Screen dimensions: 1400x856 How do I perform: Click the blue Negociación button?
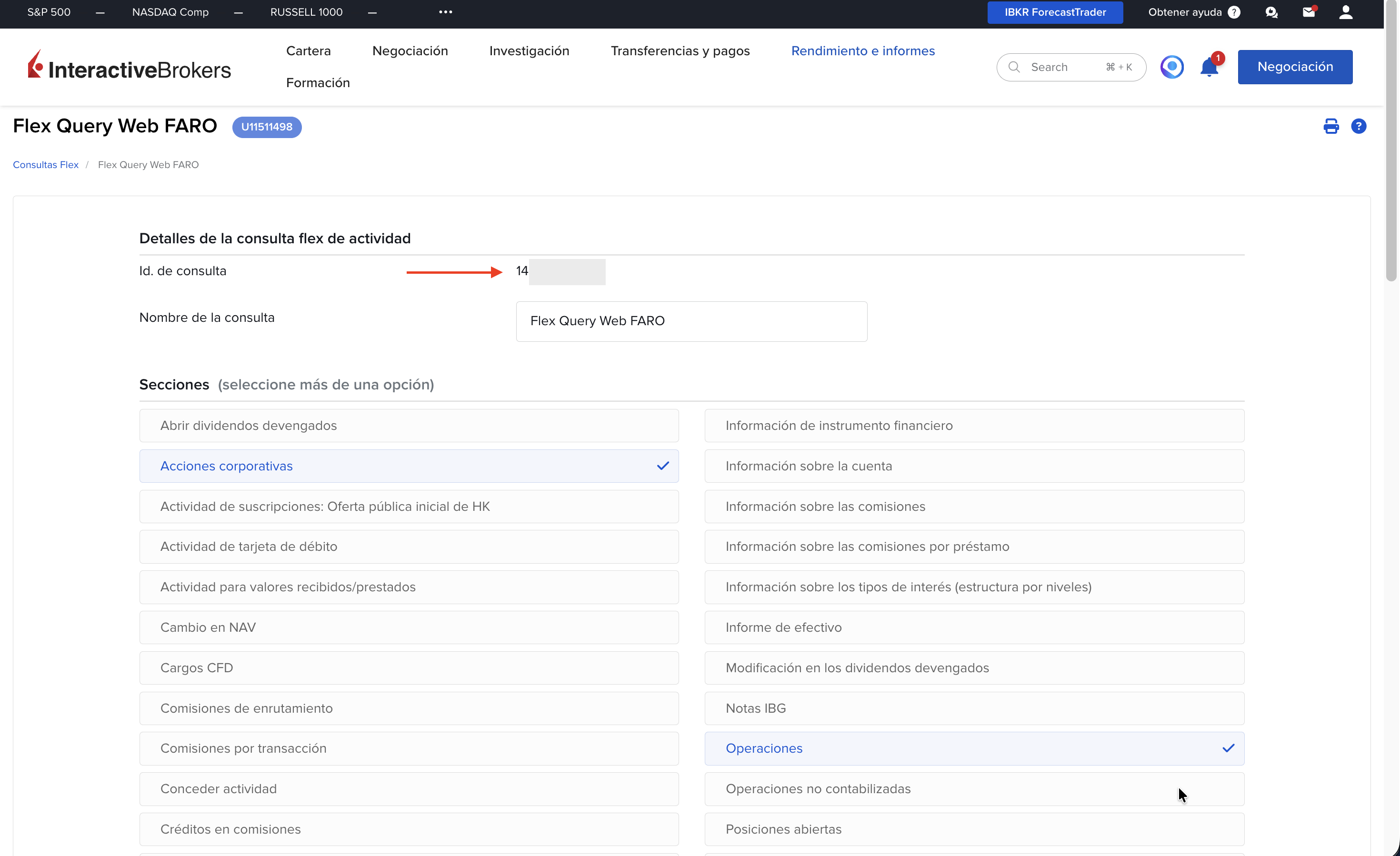coord(1295,67)
